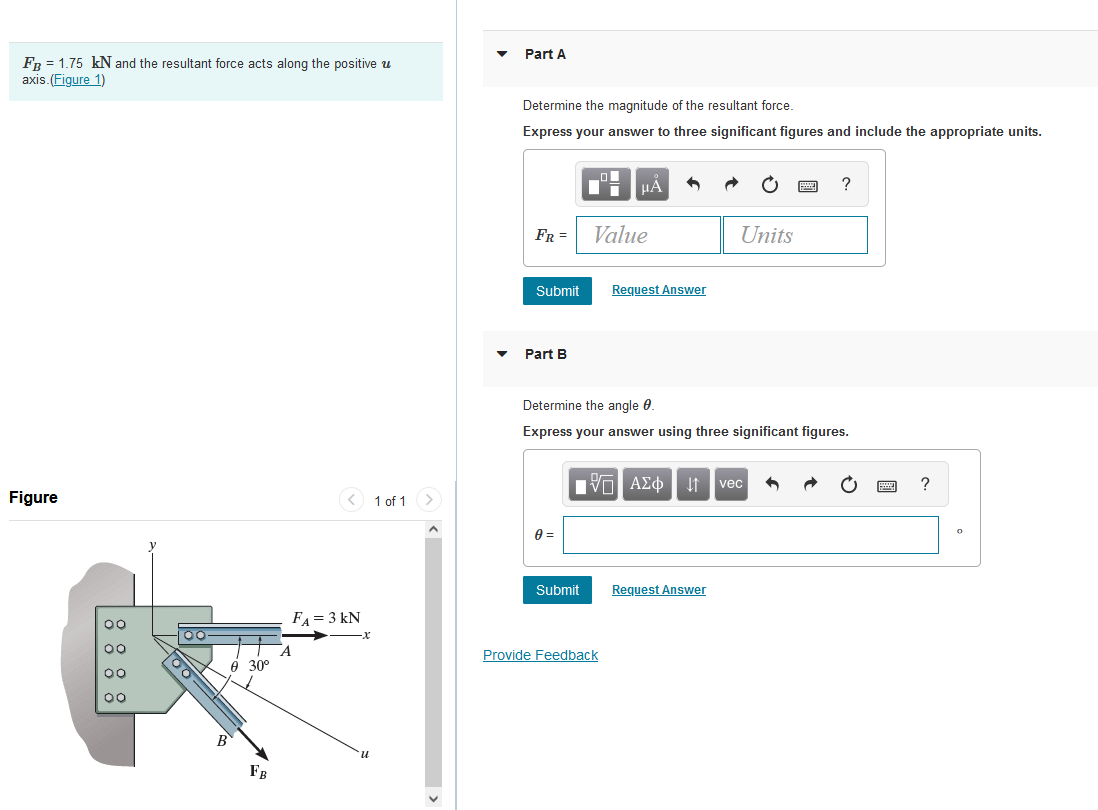
Task: Open the Provide Feedback link
Action: (540, 655)
